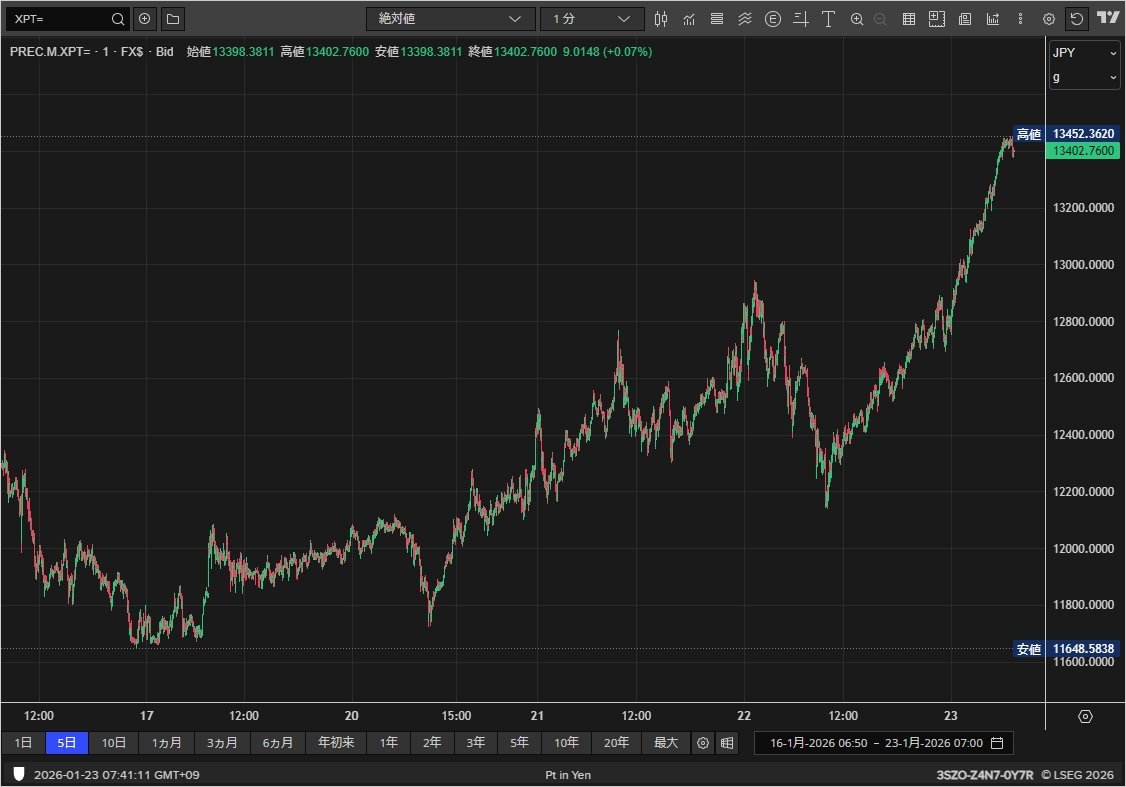Click the export chart icon
The image size is (1126, 787).
pyautogui.click(x=992, y=19)
